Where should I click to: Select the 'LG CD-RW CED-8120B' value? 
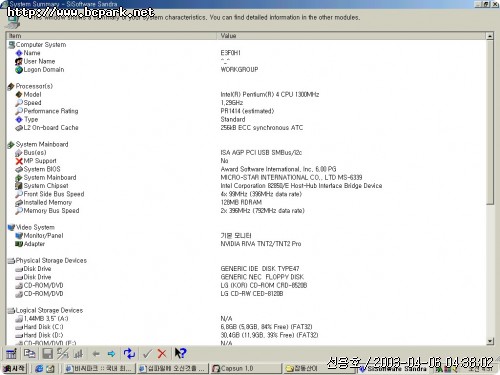tap(252, 294)
